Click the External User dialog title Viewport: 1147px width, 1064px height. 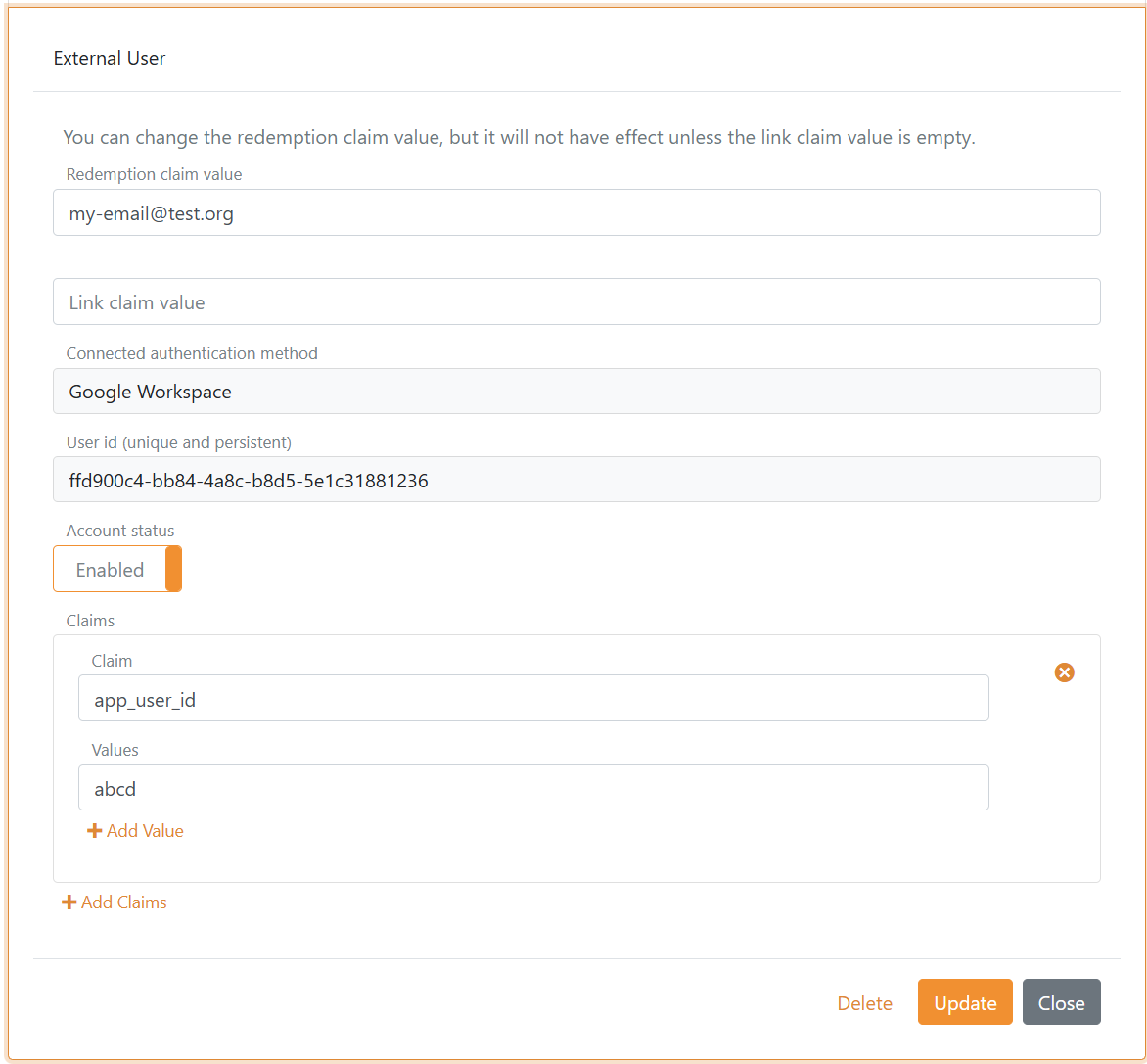[x=110, y=58]
